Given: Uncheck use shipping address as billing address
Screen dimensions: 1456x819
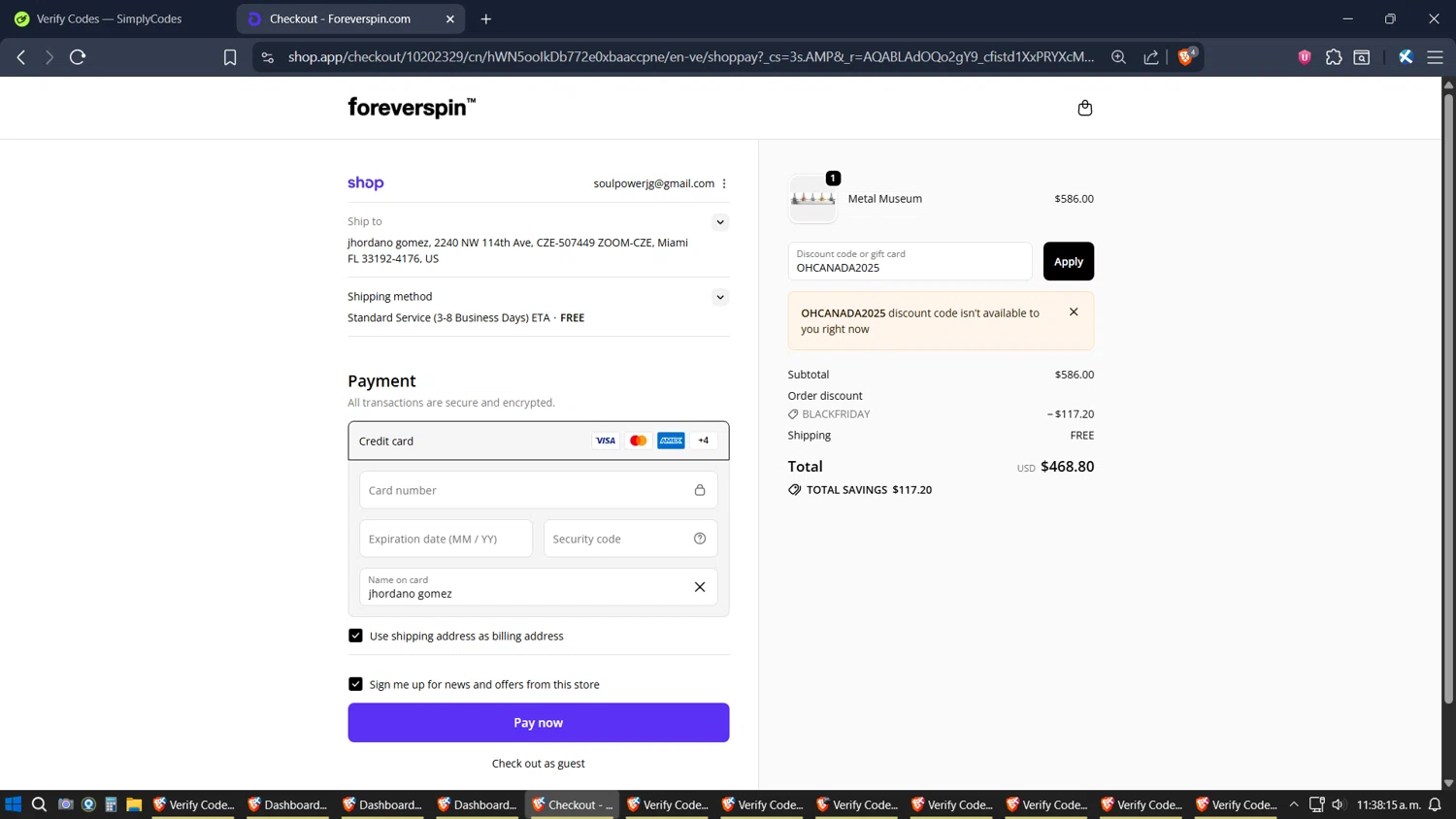Looking at the screenshot, I should point(355,636).
